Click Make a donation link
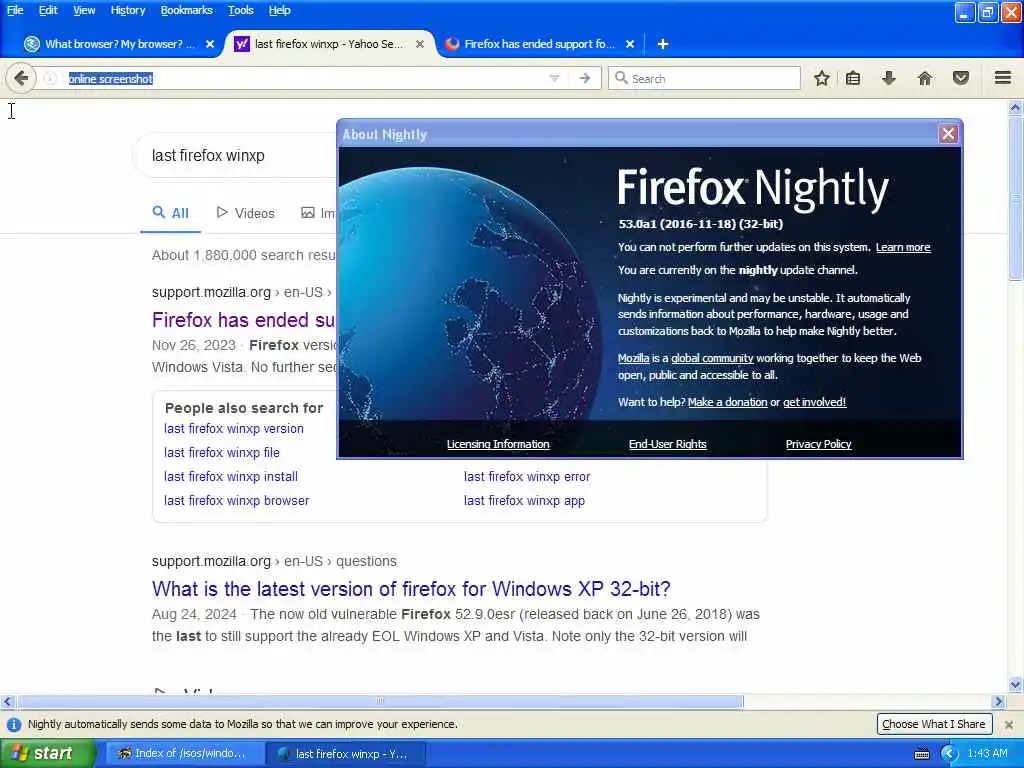This screenshot has width=1024, height=768. tap(728, 402)
